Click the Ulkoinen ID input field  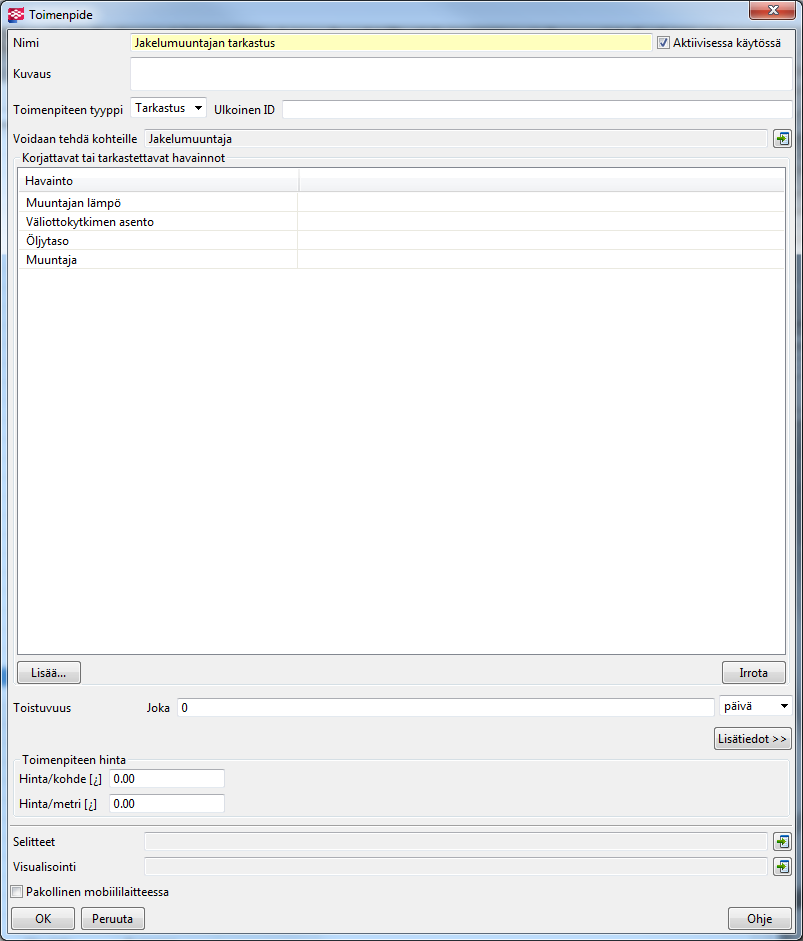pyautogui.click(x=537, y=109)
